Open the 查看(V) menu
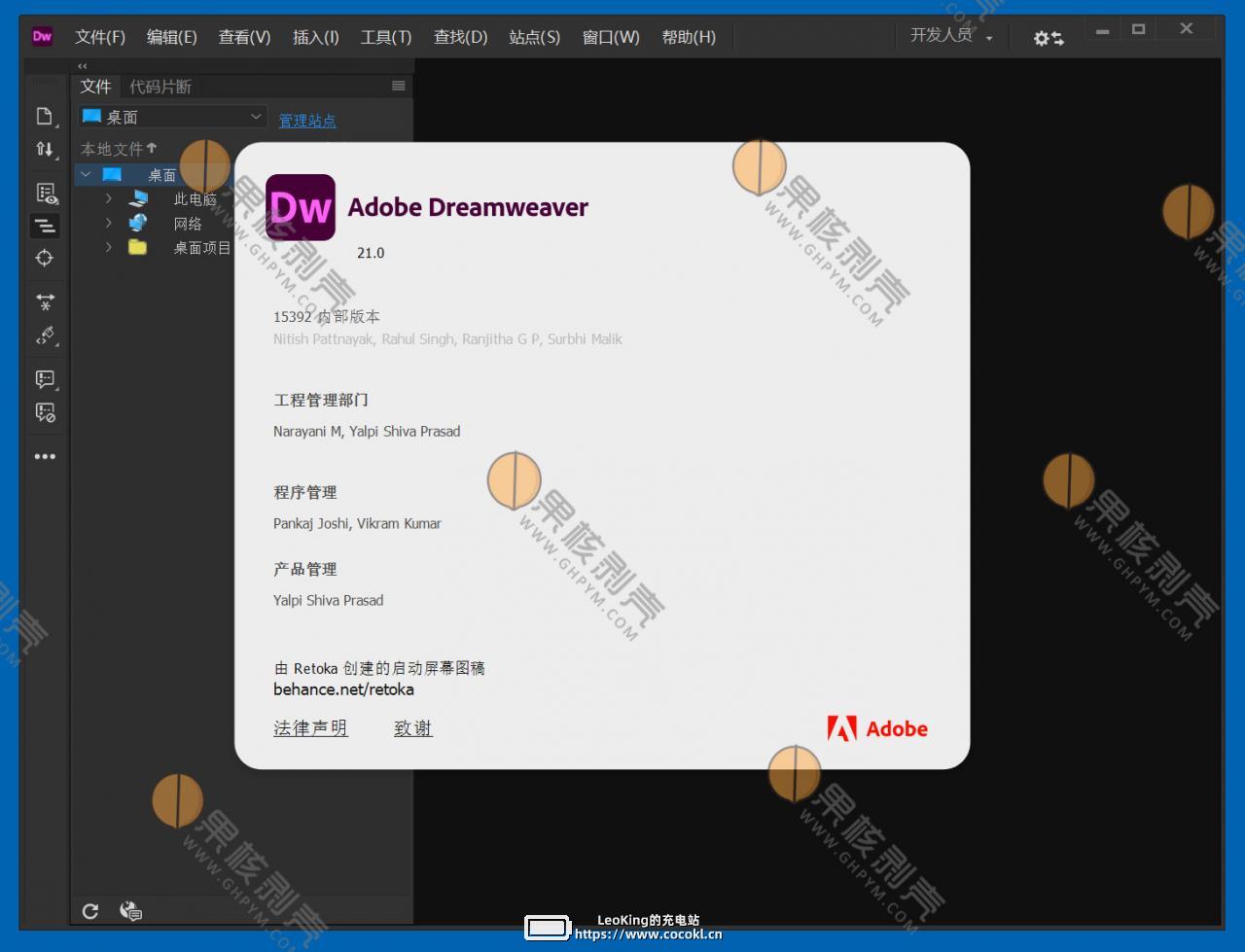The width and height of the screenshot is (1245, 952). [x=244, y=37]
